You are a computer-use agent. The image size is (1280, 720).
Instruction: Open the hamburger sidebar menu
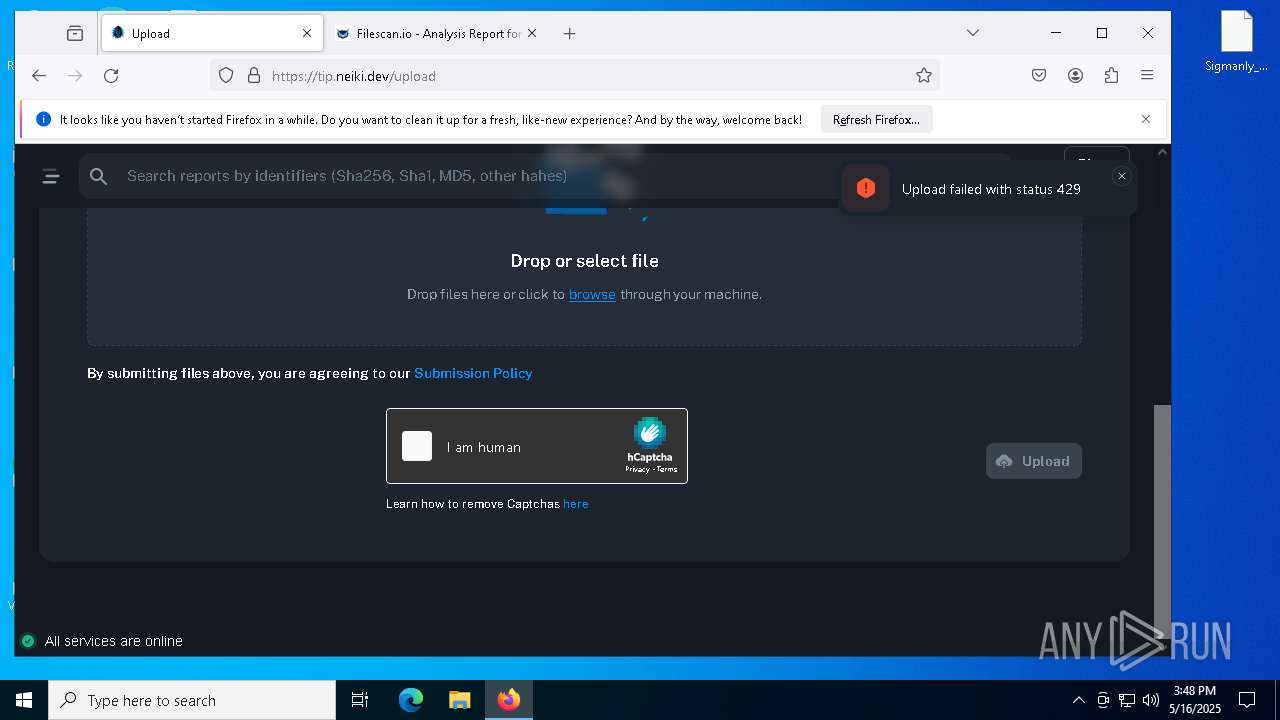51,177
